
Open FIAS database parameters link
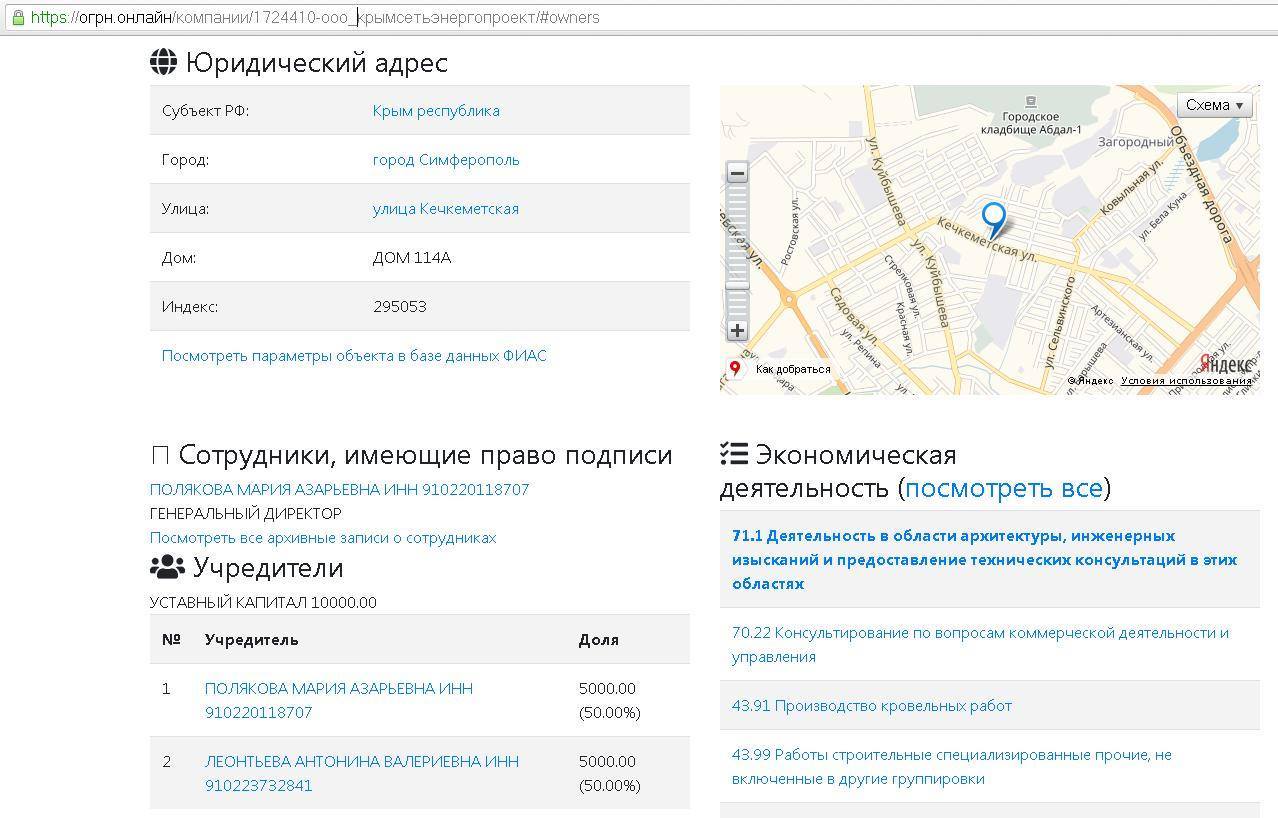point(354,356)
